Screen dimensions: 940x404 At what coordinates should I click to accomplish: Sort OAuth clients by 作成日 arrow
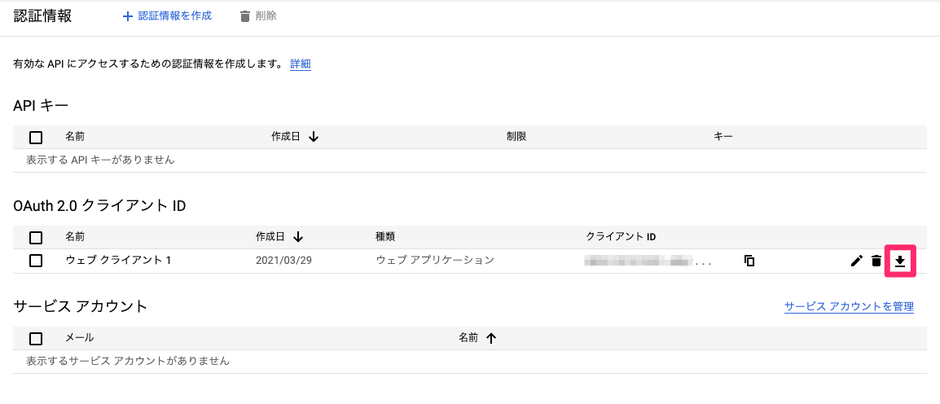[x=298, y=237]
